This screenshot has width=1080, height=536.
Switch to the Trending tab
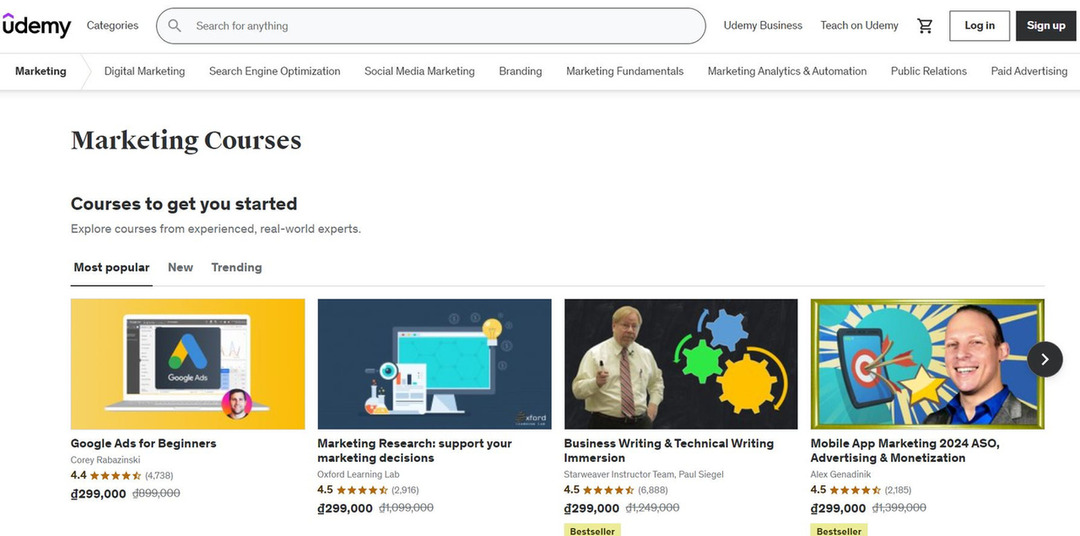(x=236, y=267)
